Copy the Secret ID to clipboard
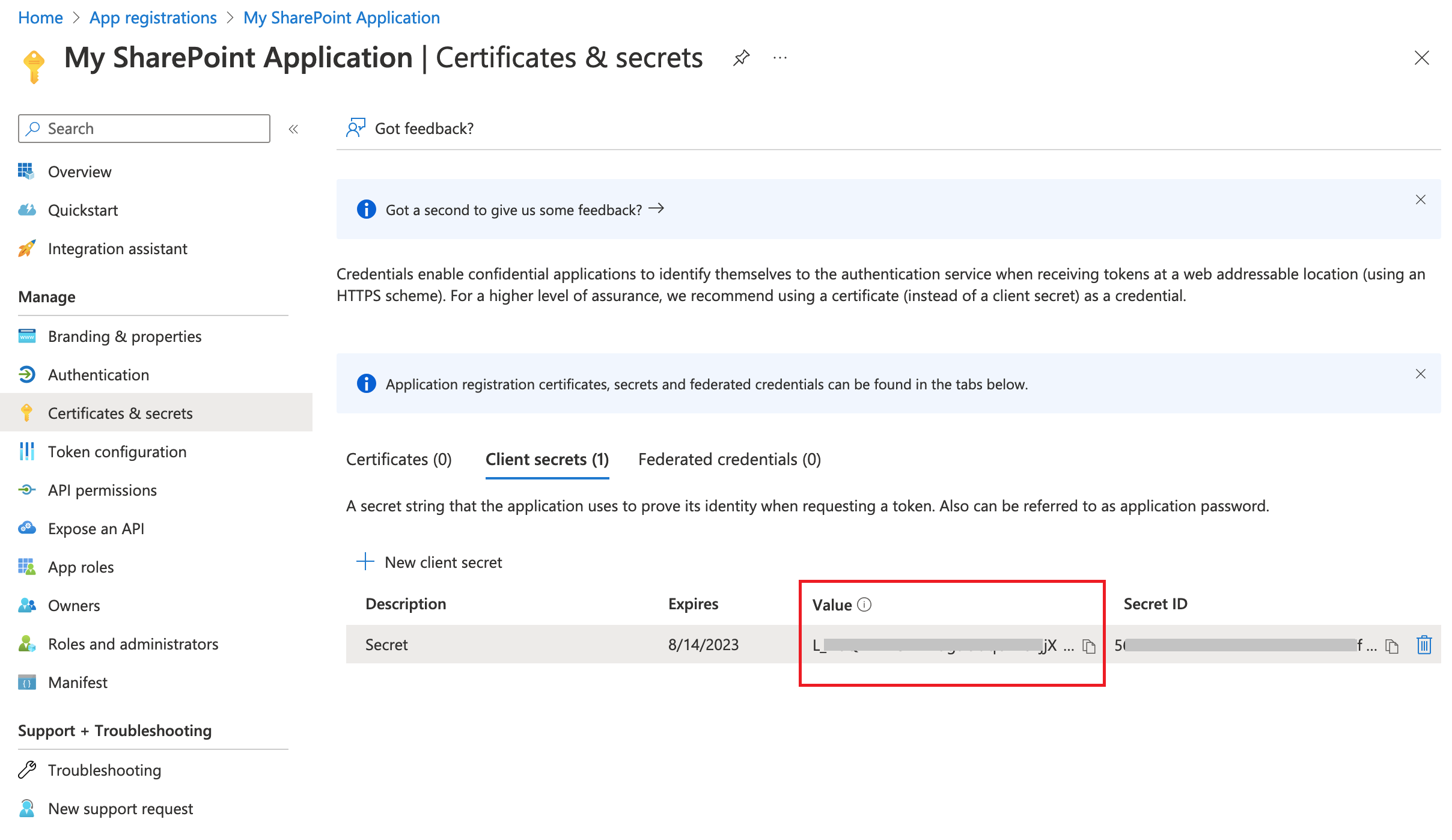 point(1391,646)
